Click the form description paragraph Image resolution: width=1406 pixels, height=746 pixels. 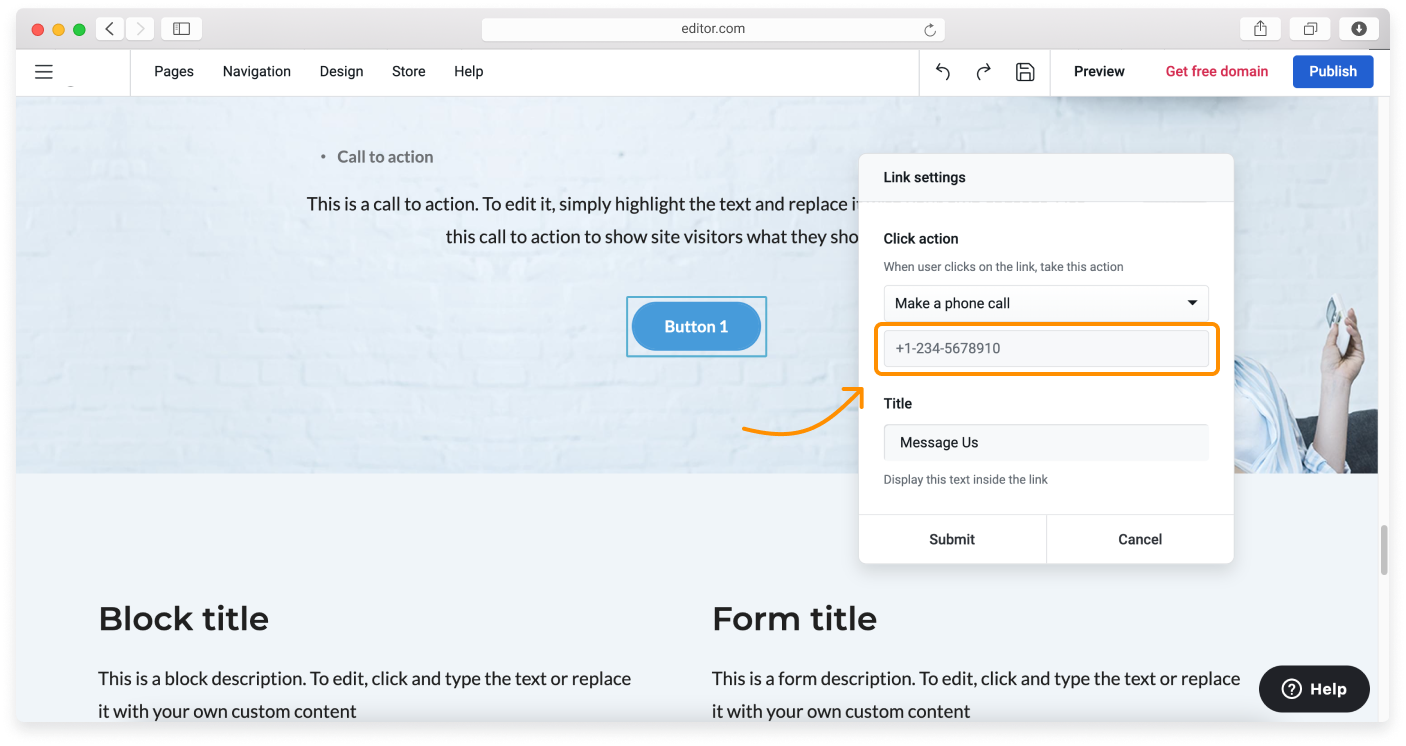(x=976, y=695)
